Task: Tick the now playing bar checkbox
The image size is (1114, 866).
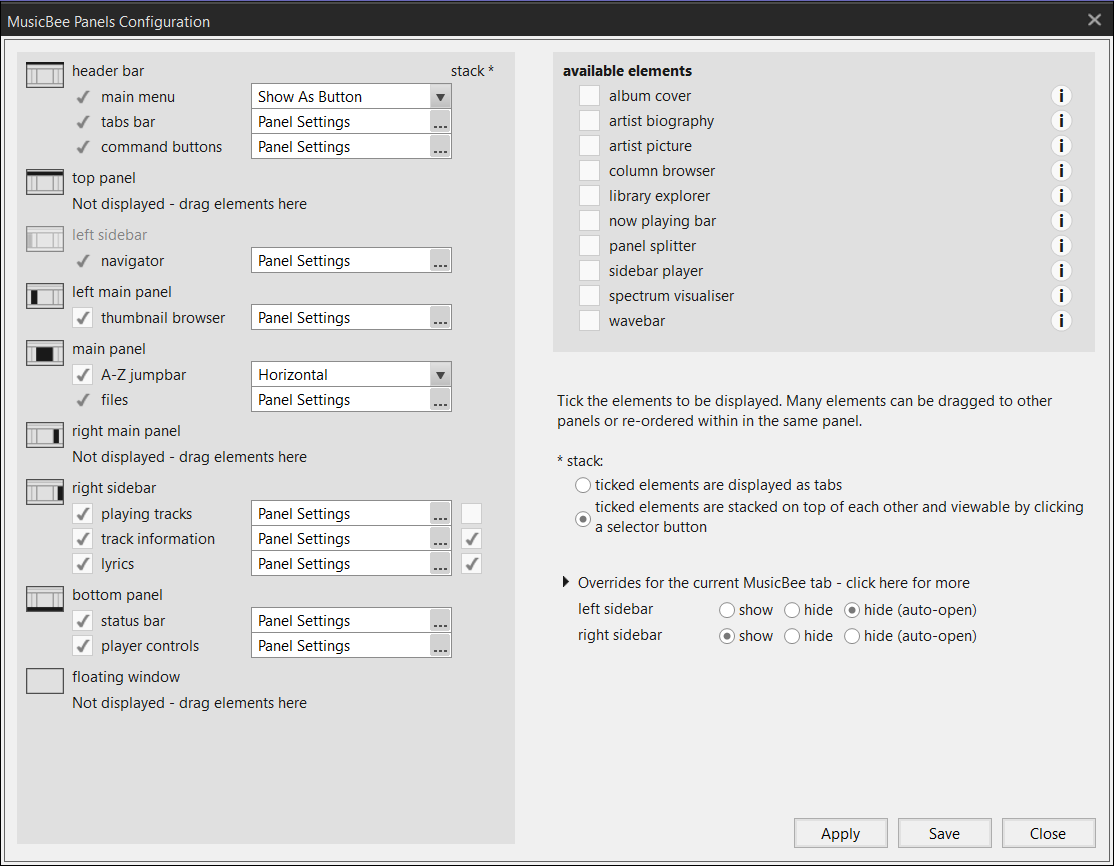Action: click(x=589, y=221)
